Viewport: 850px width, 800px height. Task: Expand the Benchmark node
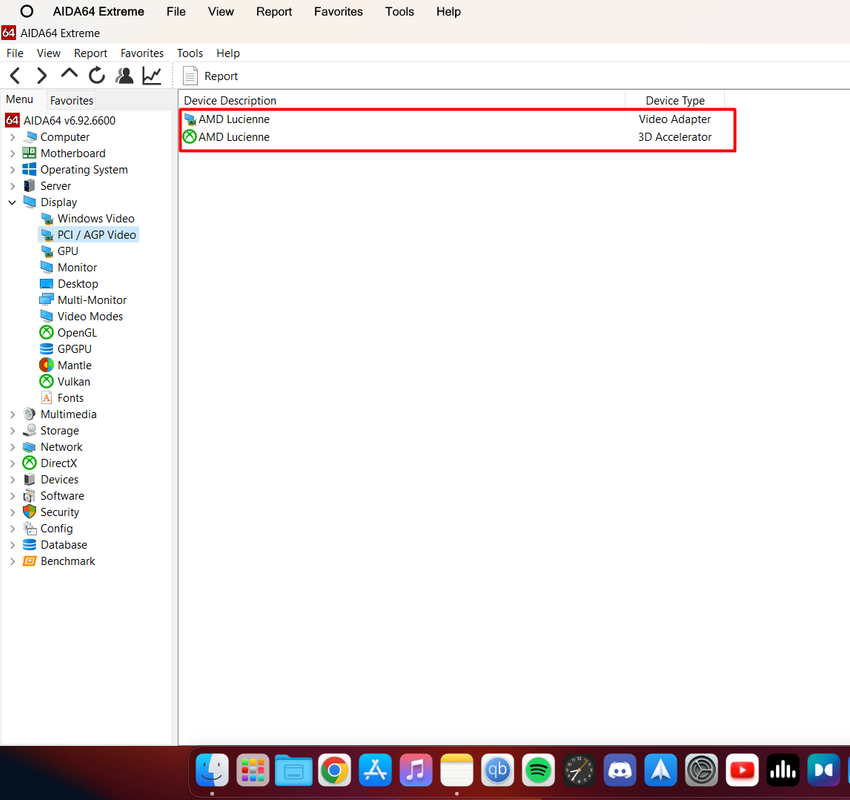coord(12,561)
